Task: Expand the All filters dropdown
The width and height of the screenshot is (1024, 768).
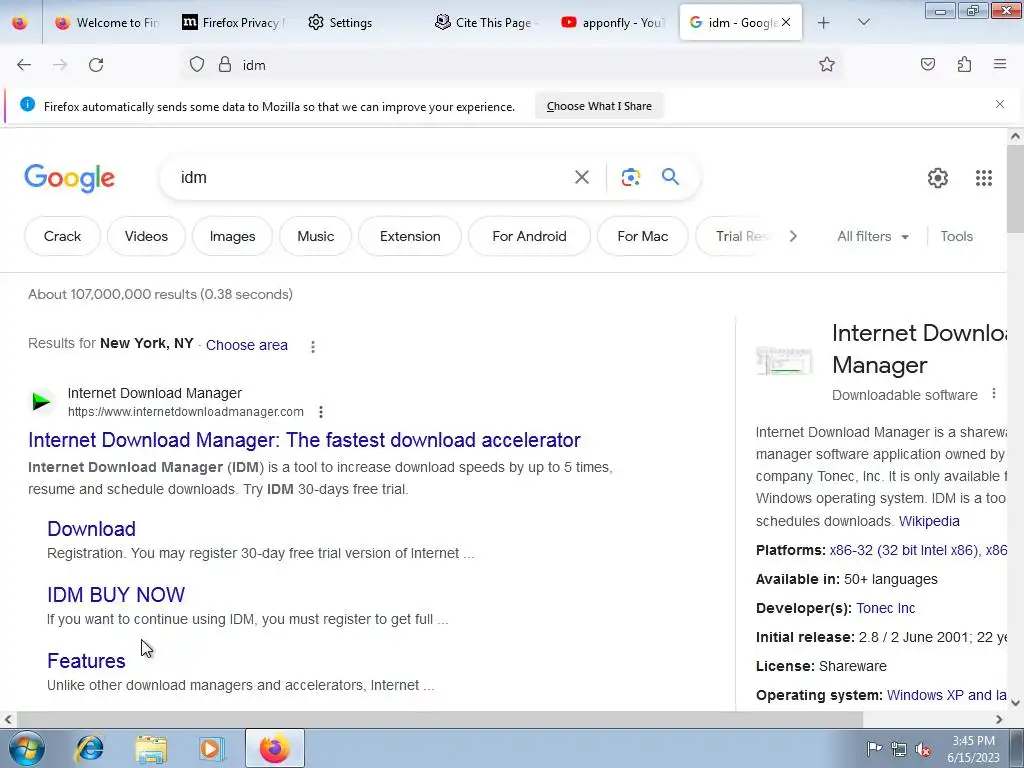Action: (x=872, y=236)
